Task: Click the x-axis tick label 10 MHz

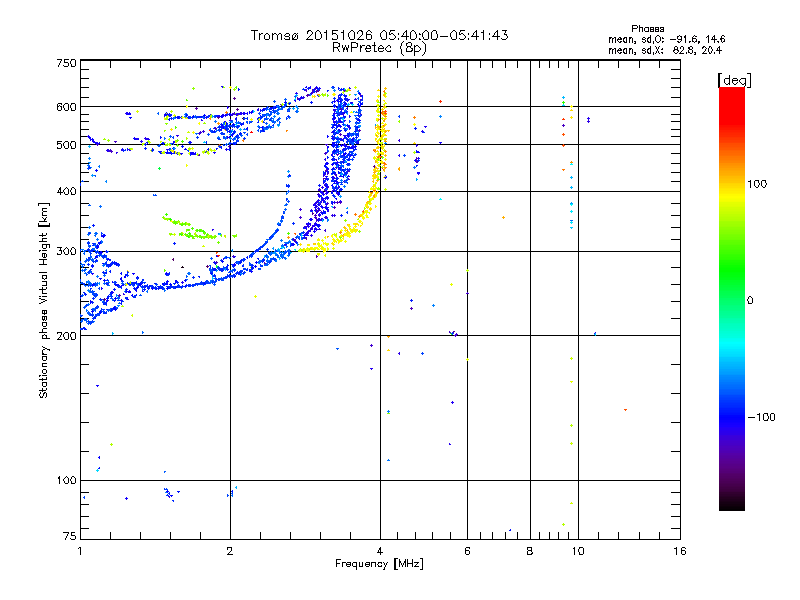Action: [x=578, y=551]
